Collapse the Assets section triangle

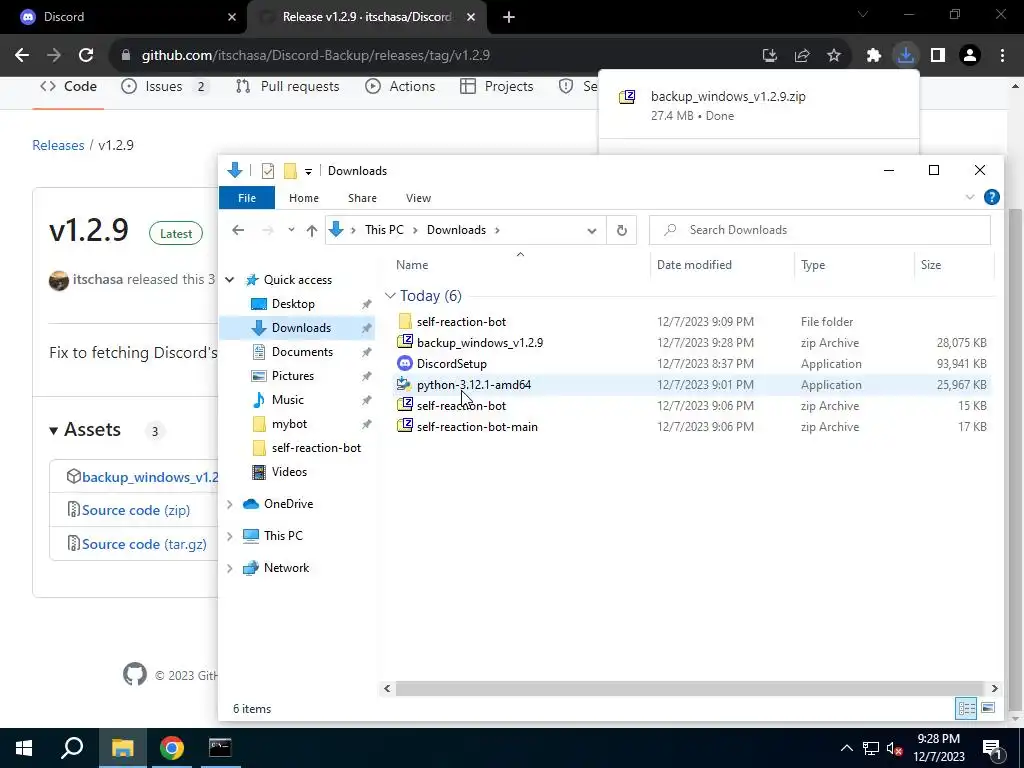click(54, 430)
